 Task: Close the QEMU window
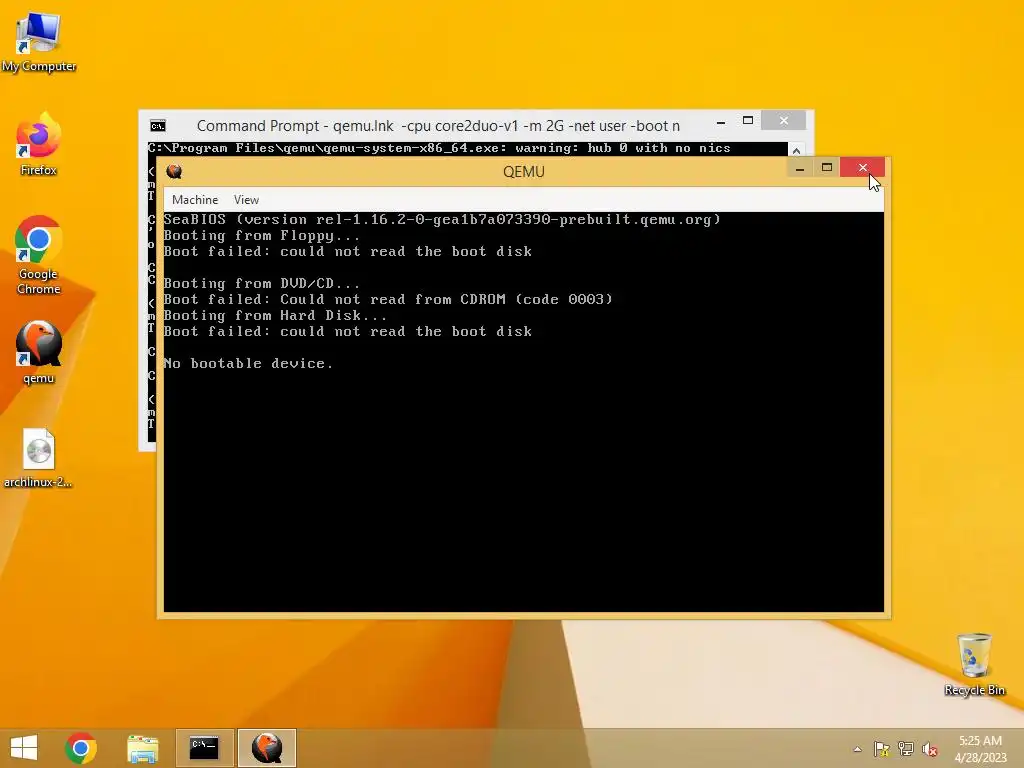863,168
